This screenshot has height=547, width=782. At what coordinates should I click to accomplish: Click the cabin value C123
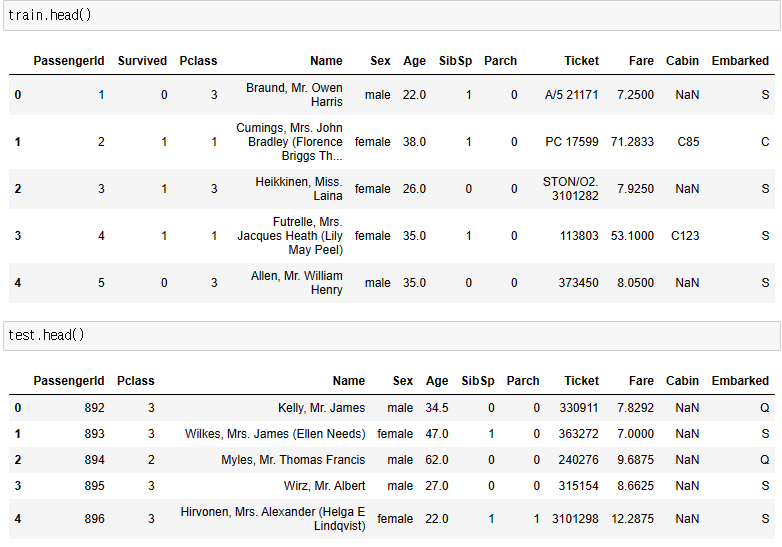(x=685, y=235)
